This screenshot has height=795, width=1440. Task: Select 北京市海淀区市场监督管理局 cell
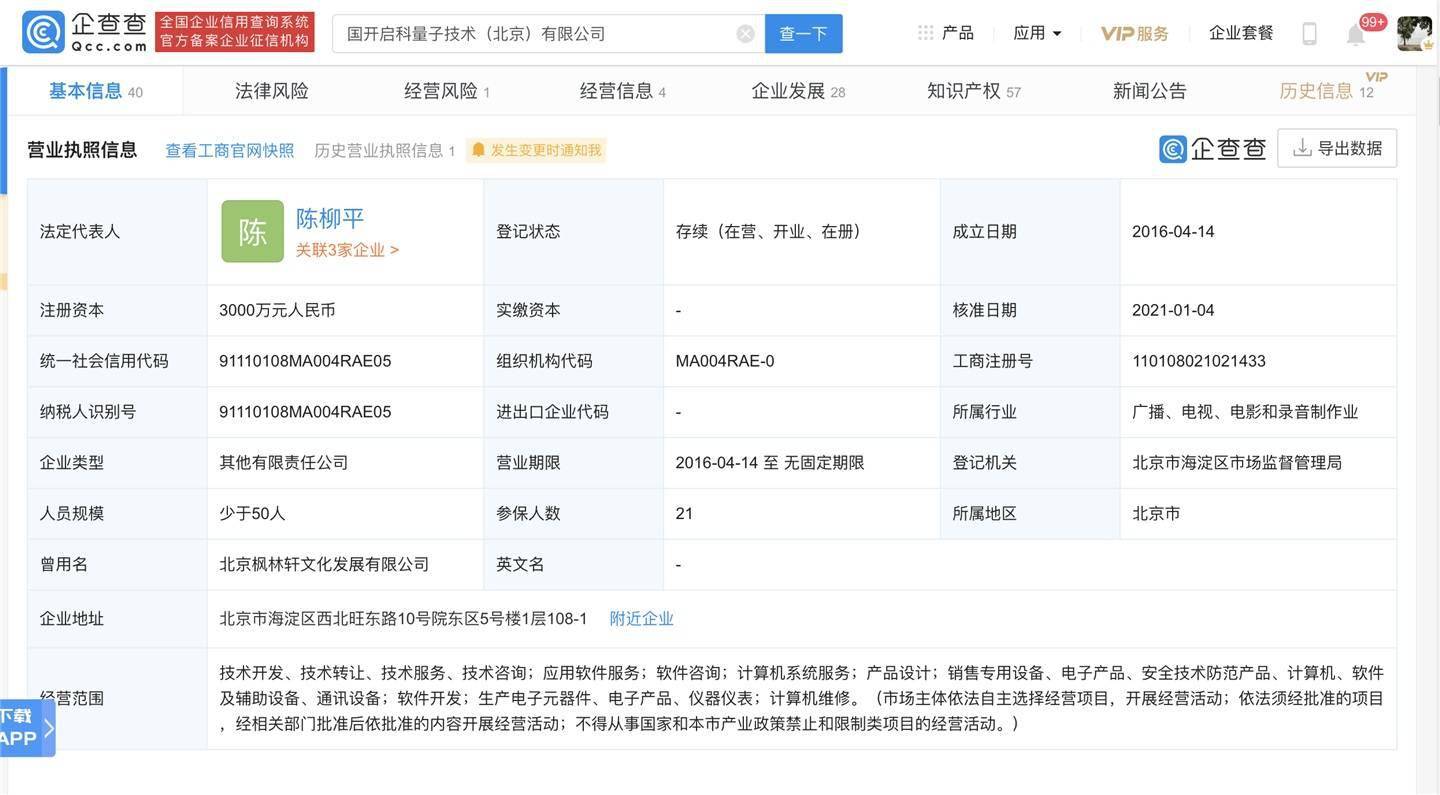[x=1237, y=462]
